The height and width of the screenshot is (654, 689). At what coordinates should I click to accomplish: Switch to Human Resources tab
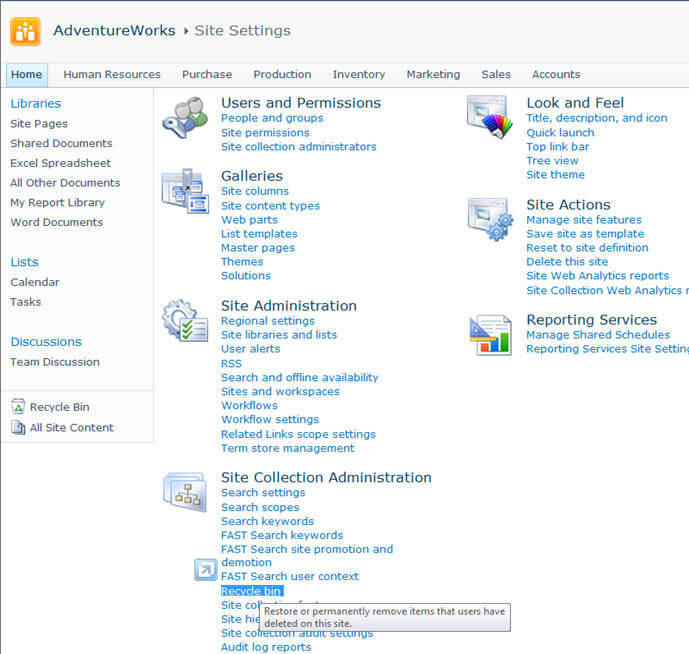pos(112,74)
